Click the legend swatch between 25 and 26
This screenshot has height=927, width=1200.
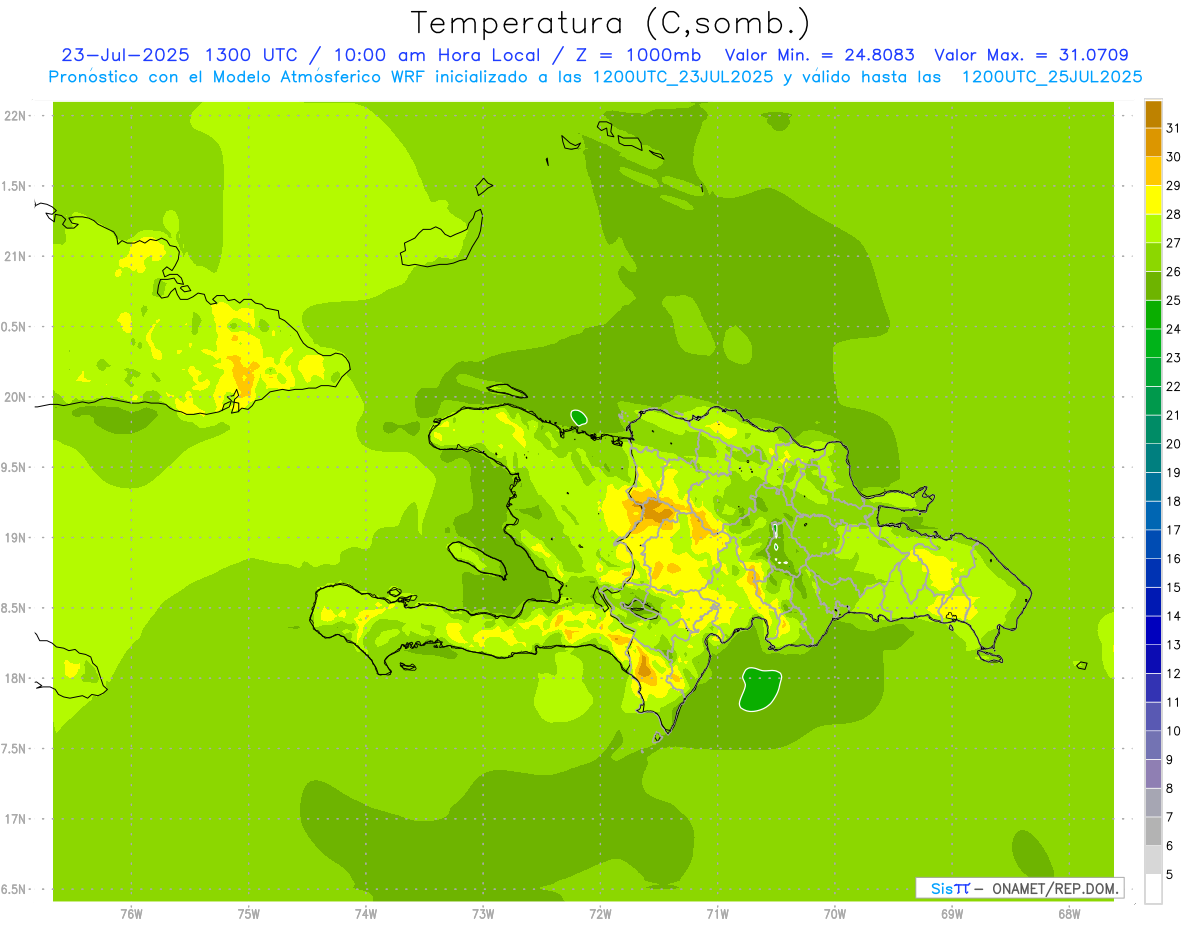pos(1153,286)
